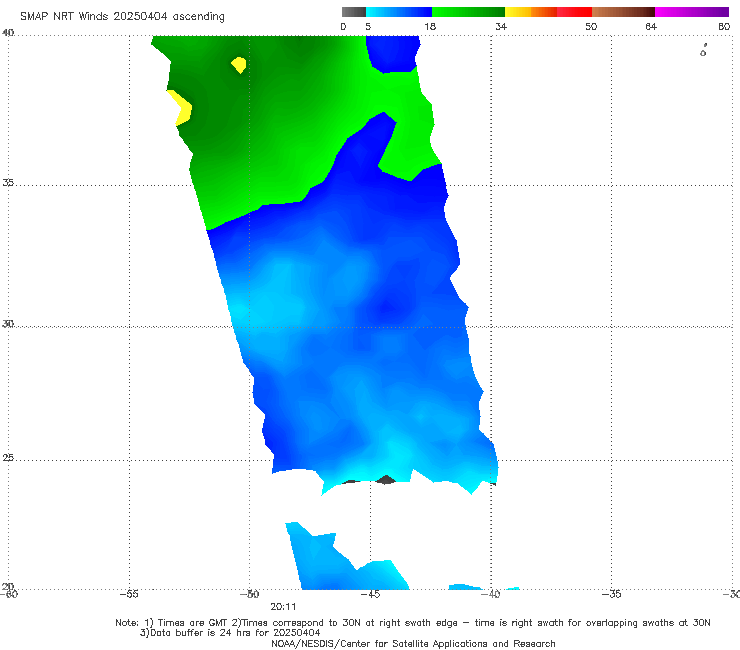Click the "20:11" swath time label
The height and width of the screenshot is (650, 740).
pos(283,607)
